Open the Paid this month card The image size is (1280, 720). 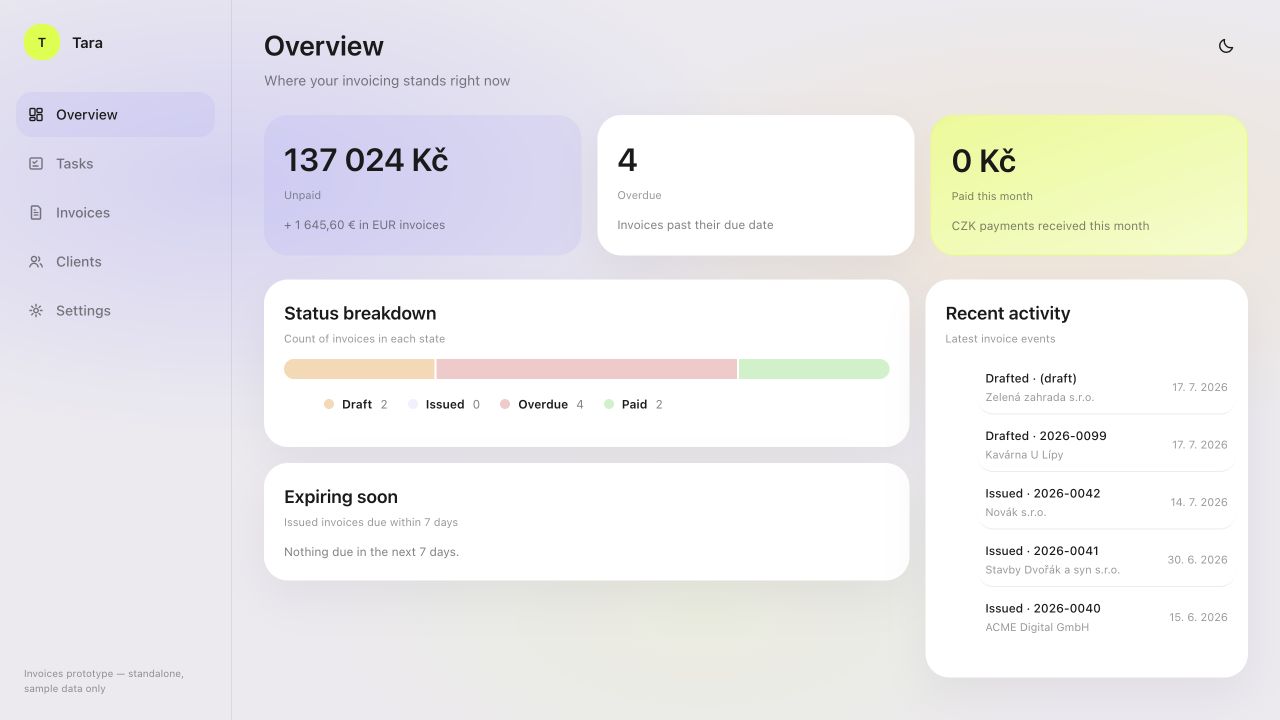(x=1089, y=185)
